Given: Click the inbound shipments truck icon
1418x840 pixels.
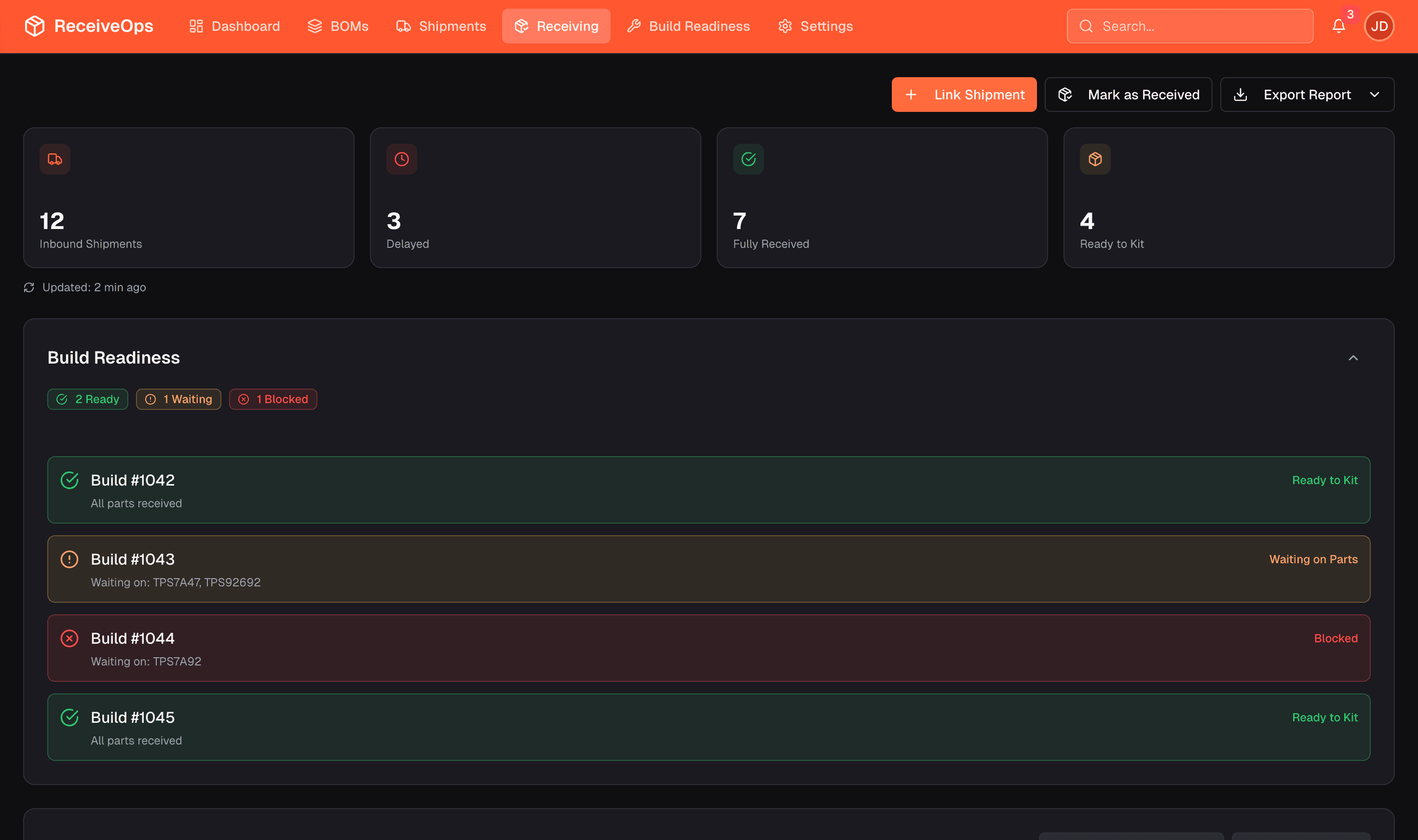Looking at the screenshot, I should 55,159.
